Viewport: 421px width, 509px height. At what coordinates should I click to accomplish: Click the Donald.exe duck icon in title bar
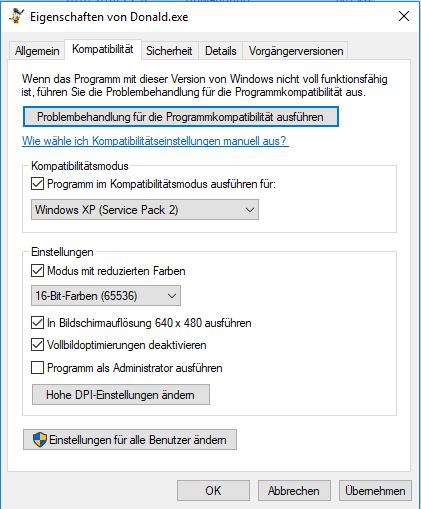click(16, 16)
